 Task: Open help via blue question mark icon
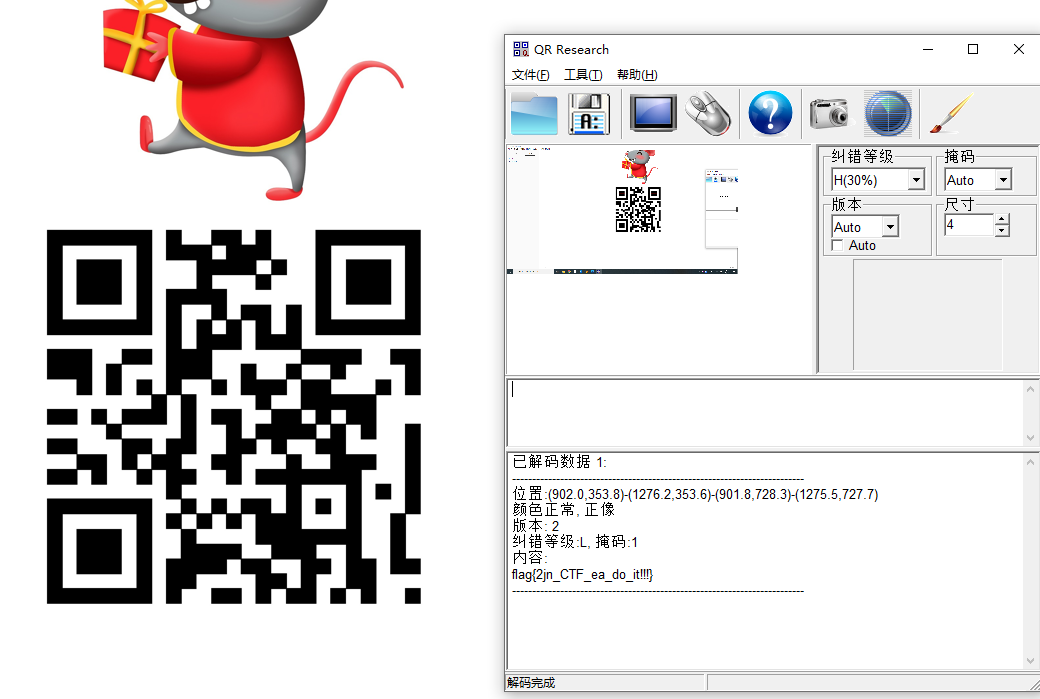(x=770, y=113)
